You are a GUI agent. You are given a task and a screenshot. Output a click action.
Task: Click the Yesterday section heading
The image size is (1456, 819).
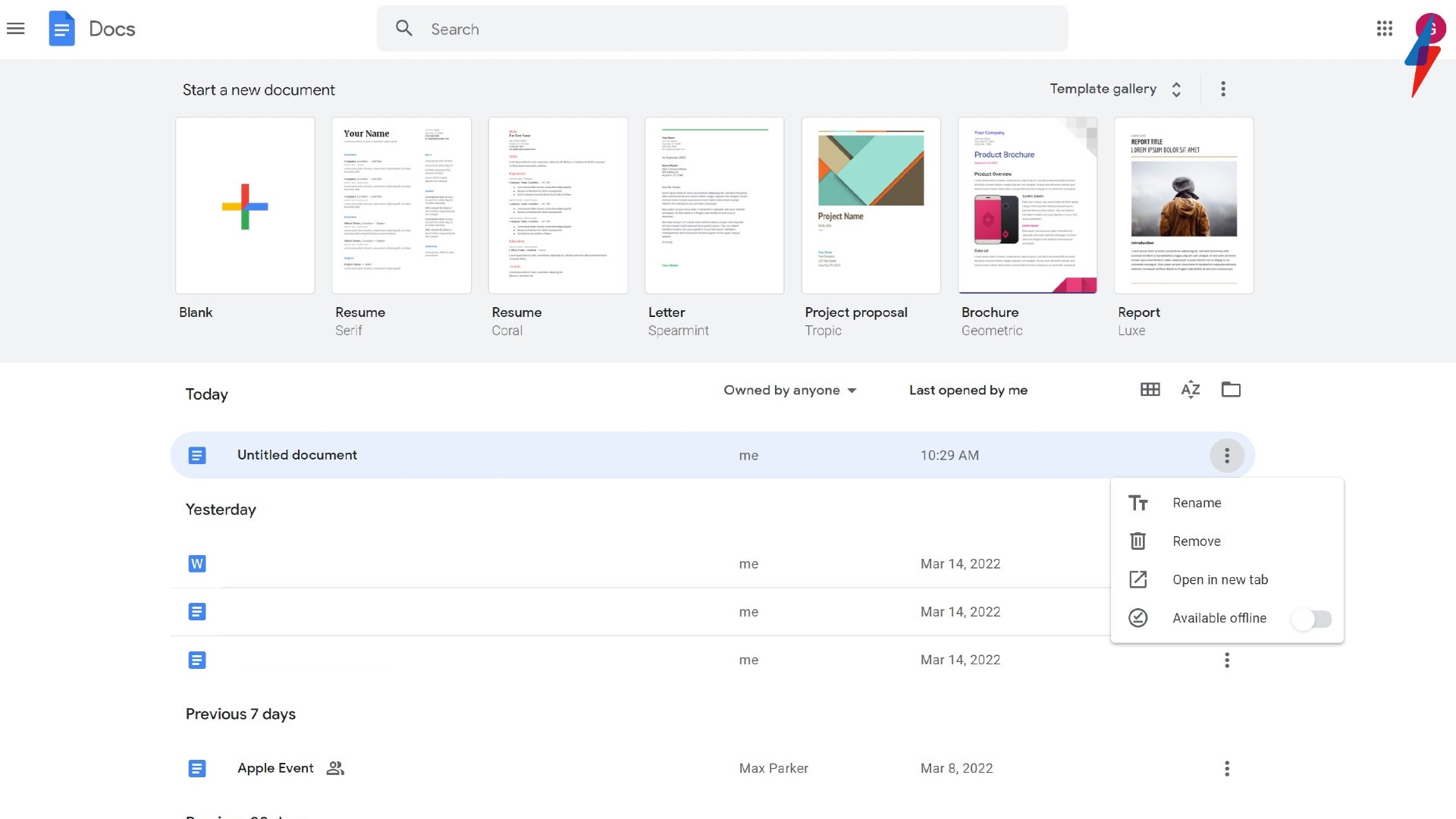click(221, 510)
